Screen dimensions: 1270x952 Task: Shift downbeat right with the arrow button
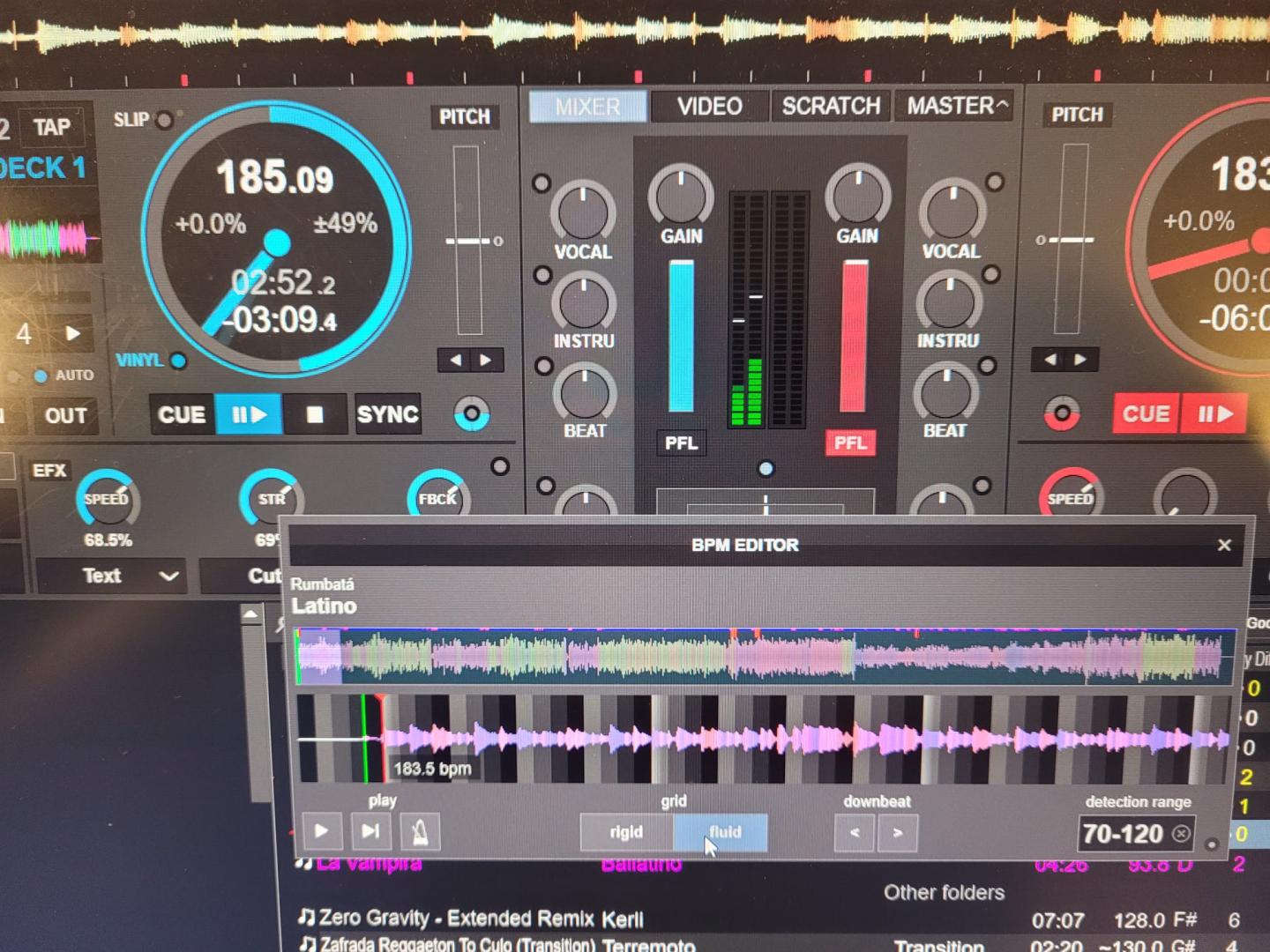coord(898,833)
